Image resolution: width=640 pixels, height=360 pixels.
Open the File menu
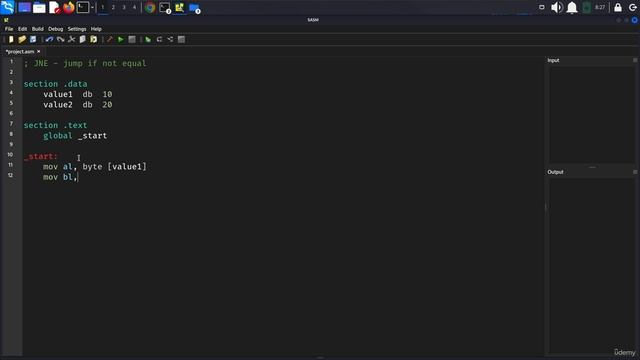tap(9, 29)
